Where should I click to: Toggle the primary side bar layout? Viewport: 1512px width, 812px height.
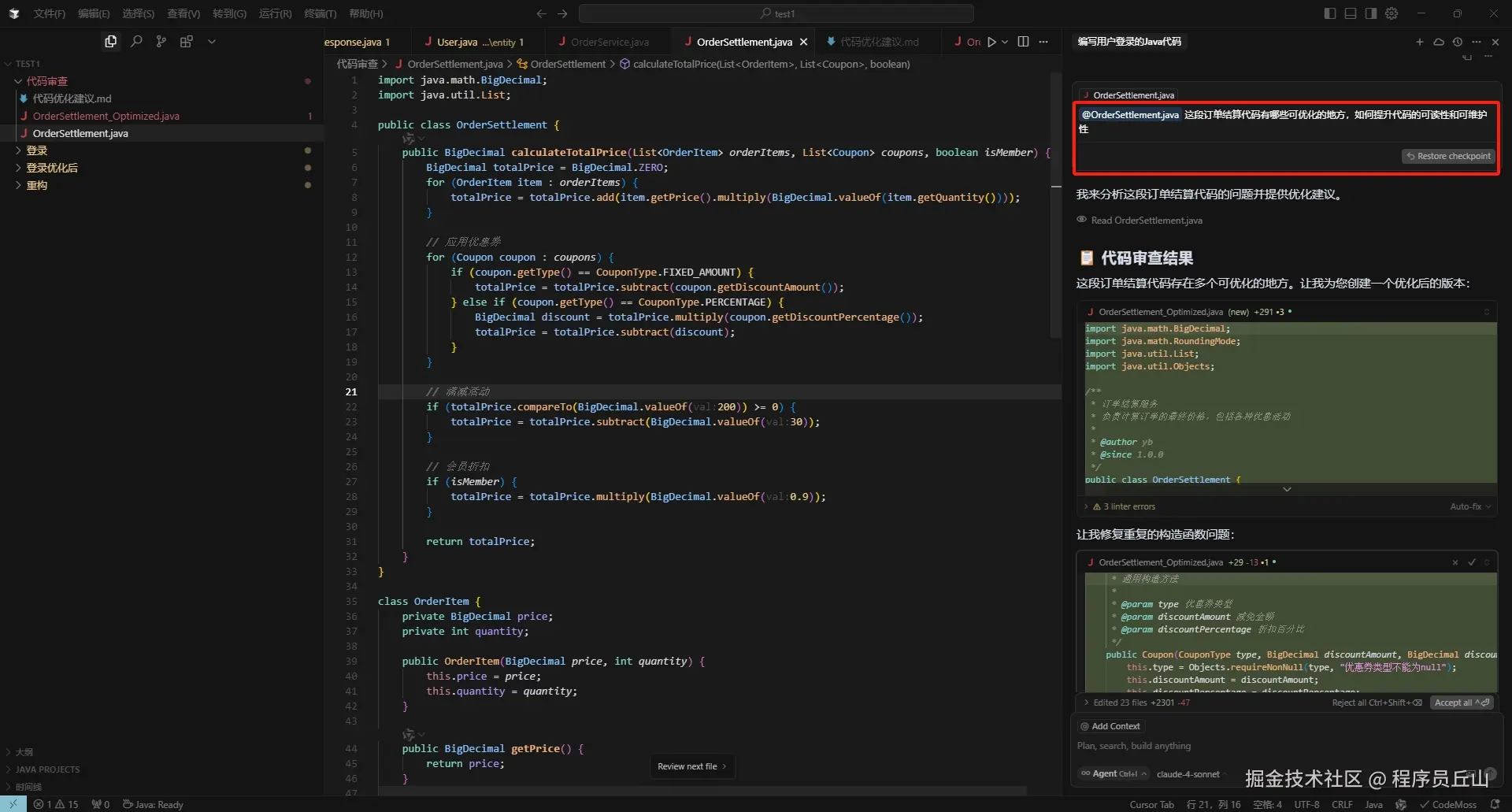click(x=1330, y=13)
